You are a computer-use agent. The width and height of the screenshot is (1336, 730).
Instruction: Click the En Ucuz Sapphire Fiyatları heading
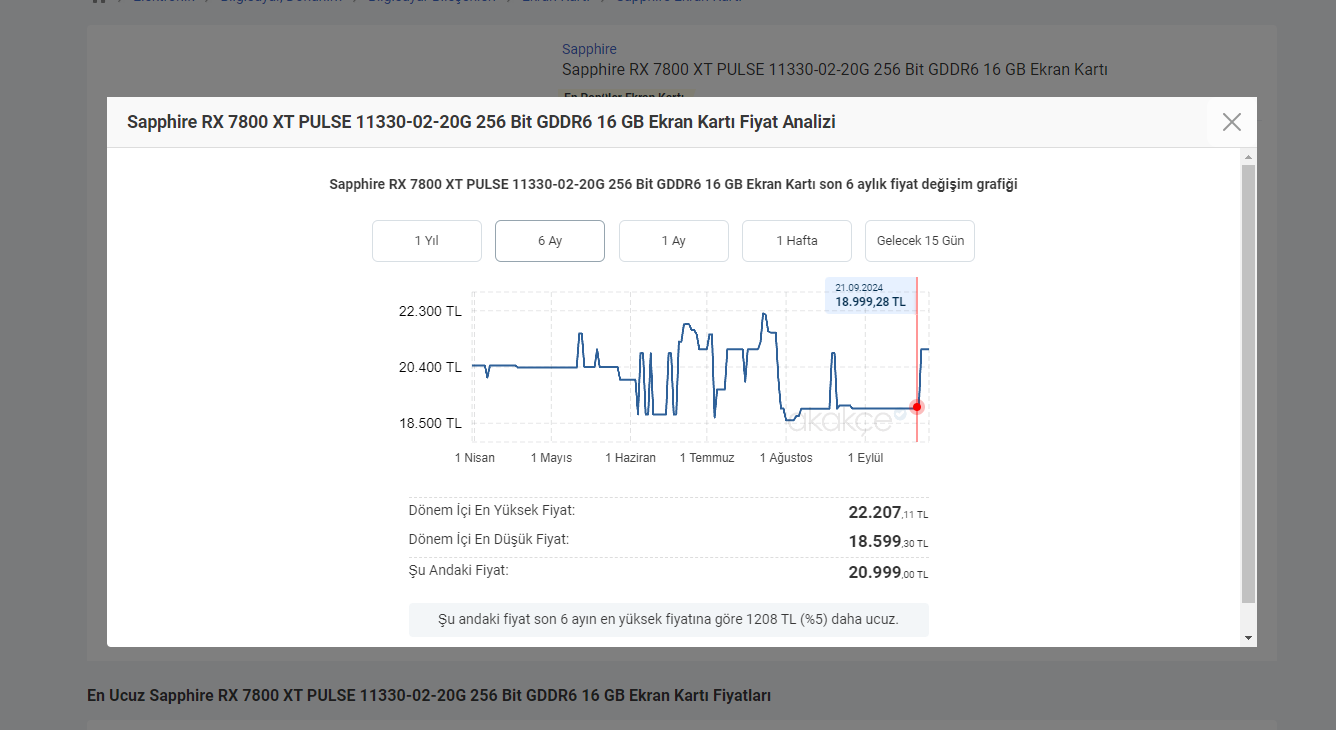point(429,695)
